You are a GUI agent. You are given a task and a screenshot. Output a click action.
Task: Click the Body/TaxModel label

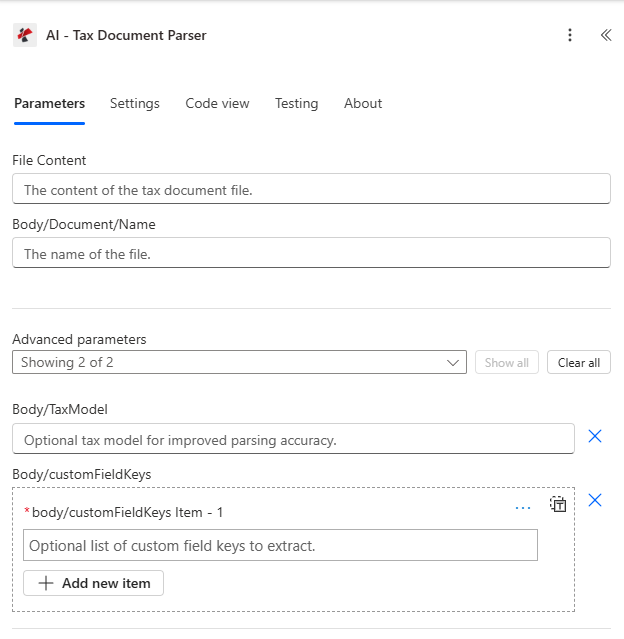click(60, 409)
